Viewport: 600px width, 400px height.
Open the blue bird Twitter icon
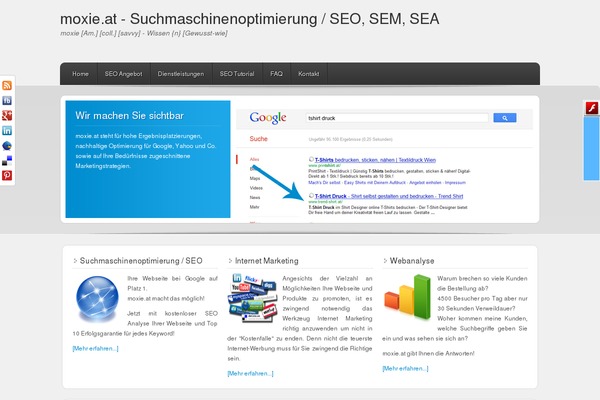click(x=7, y=145)
